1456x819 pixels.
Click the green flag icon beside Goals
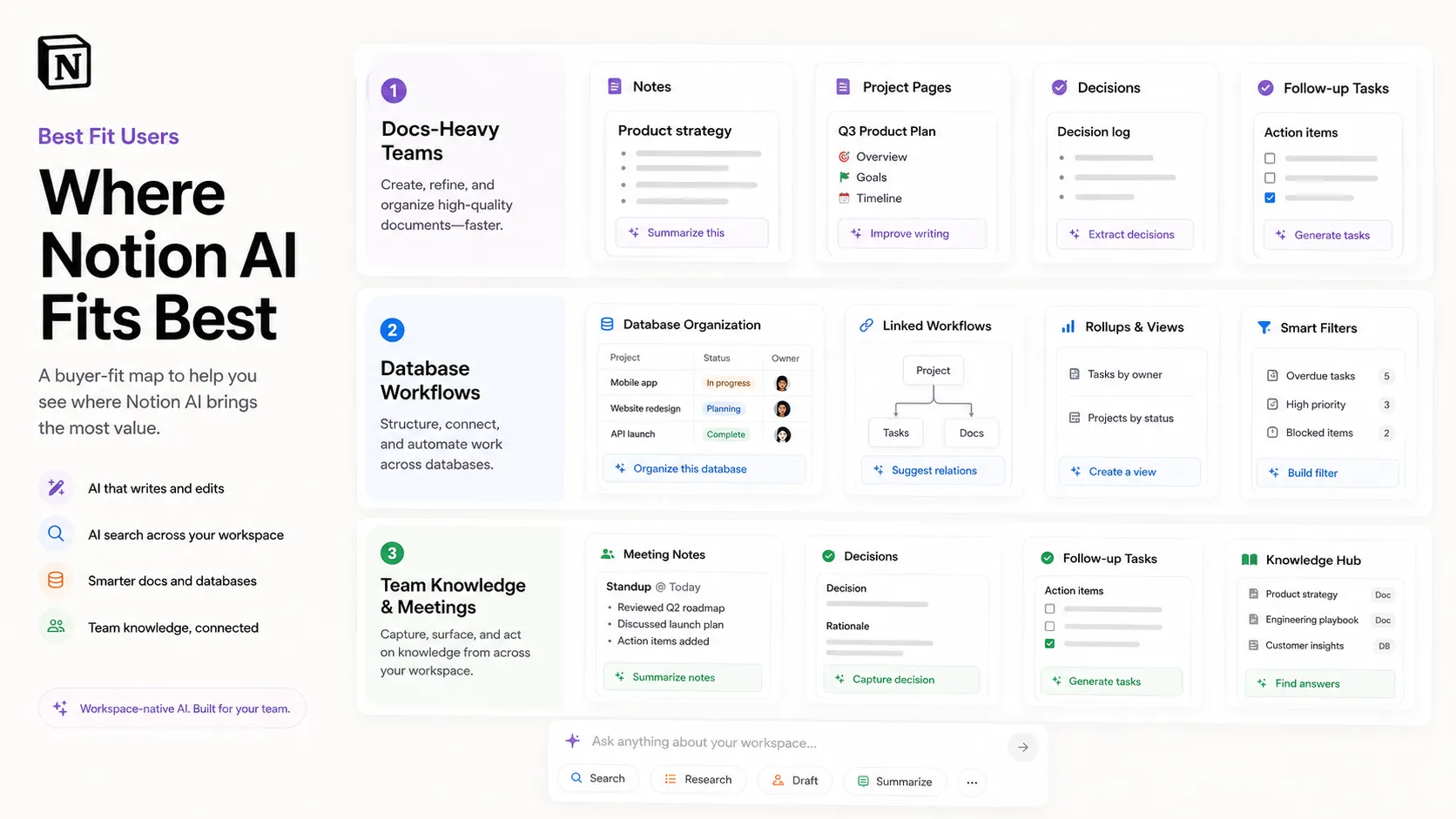tap(844, 177)
